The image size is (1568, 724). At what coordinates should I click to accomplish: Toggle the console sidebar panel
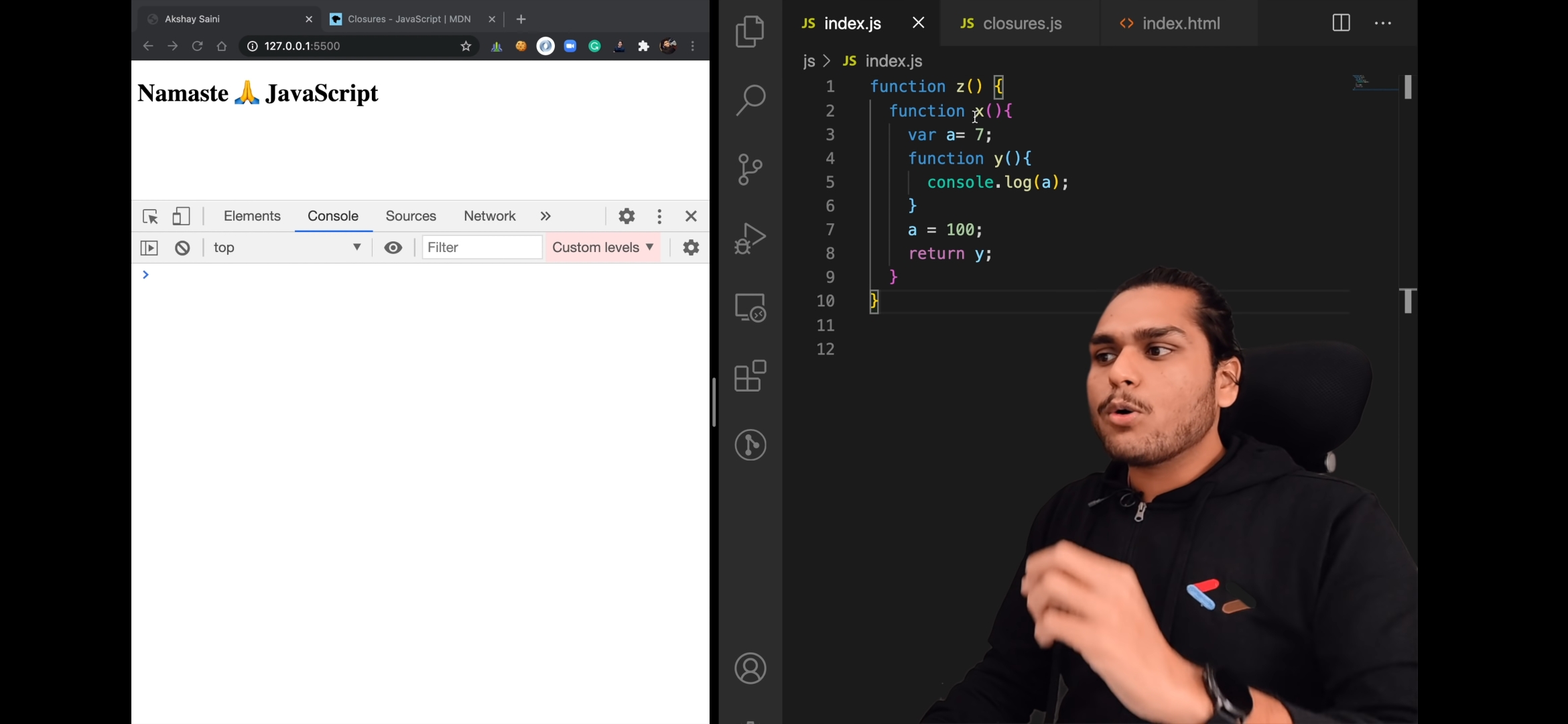[149, 248]
